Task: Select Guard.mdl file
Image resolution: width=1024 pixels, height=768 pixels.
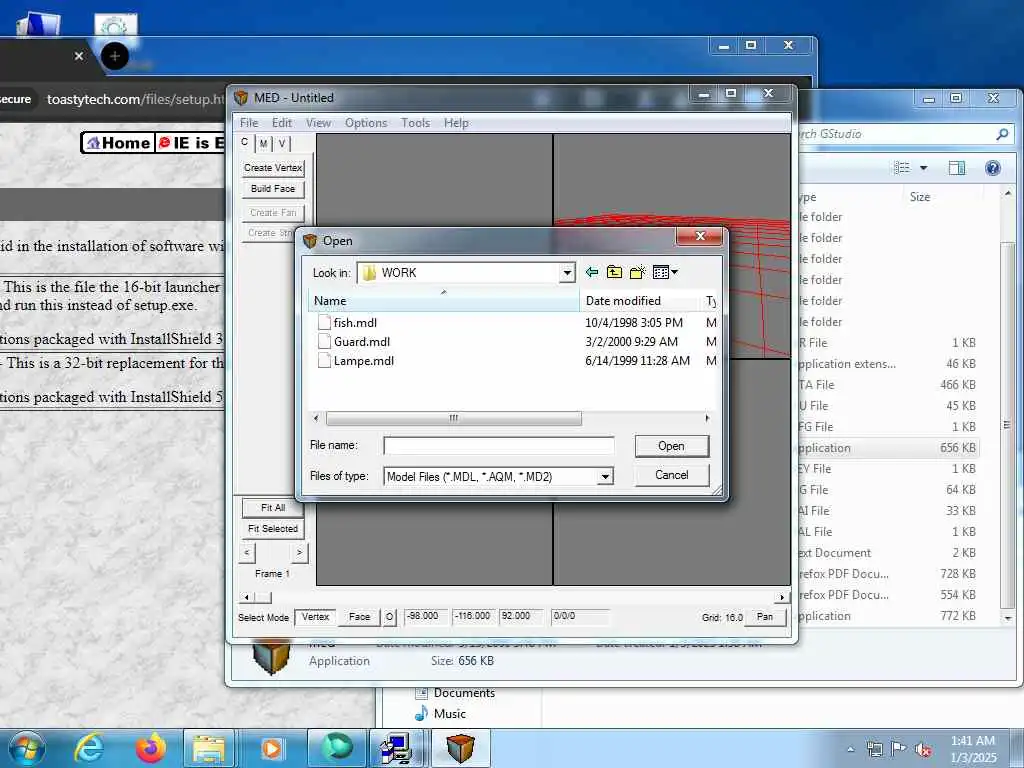Action: 361,342
